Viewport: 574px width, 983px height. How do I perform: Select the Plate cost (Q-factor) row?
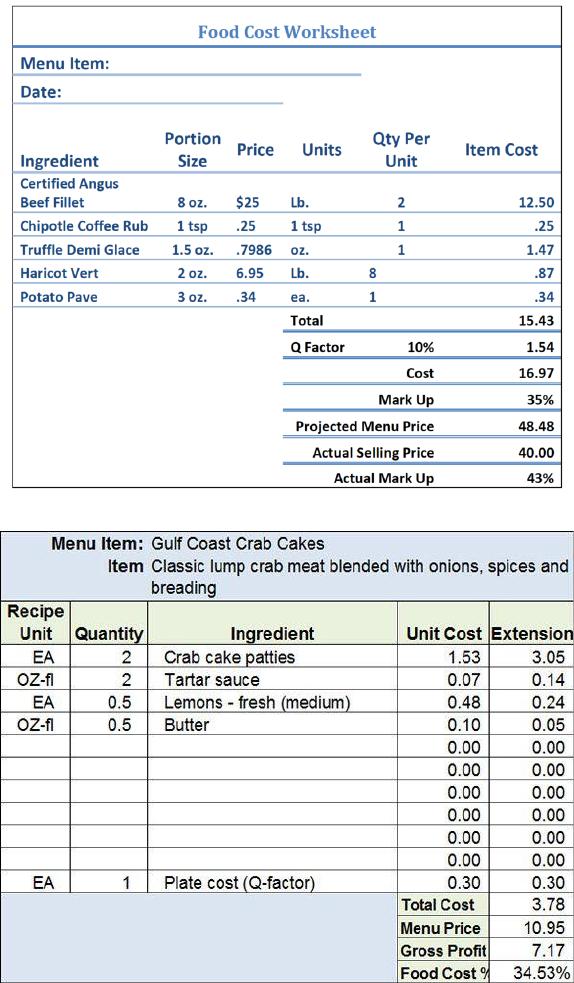287,883
